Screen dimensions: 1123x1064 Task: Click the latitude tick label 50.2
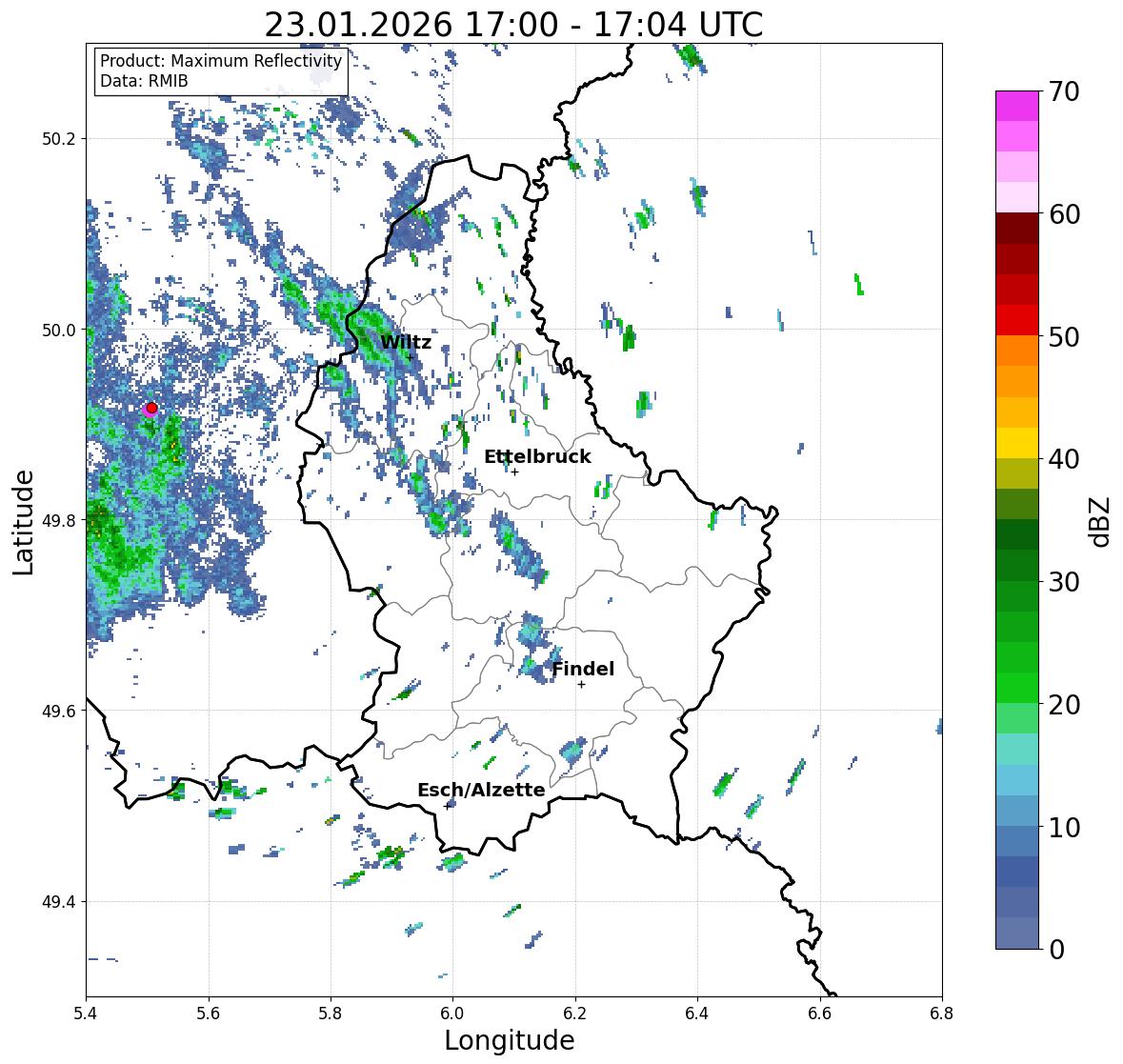coord(59,139)
